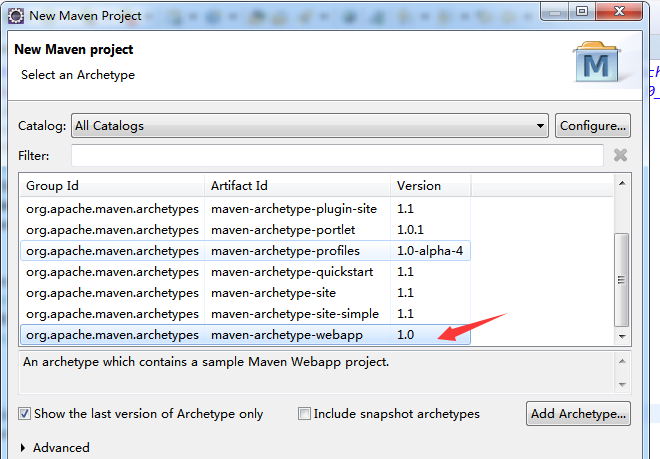Click the Add Archetype... button
The width and height of the screenshot is (660, 459).
pos(578,414)
